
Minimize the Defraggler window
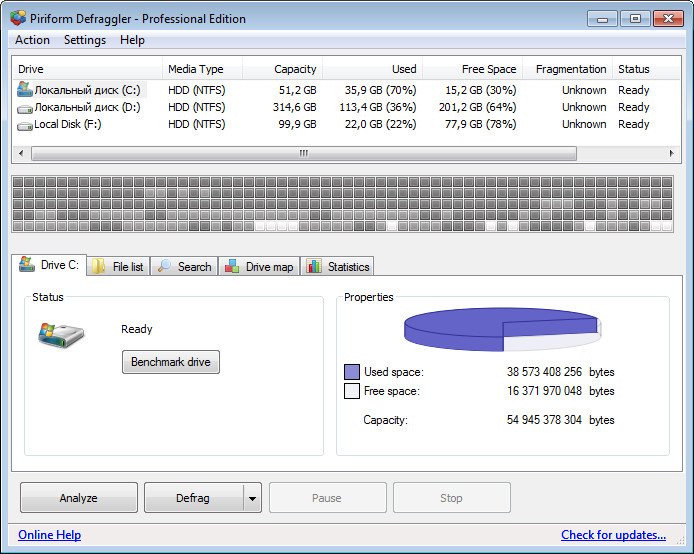tap(602, 19)
